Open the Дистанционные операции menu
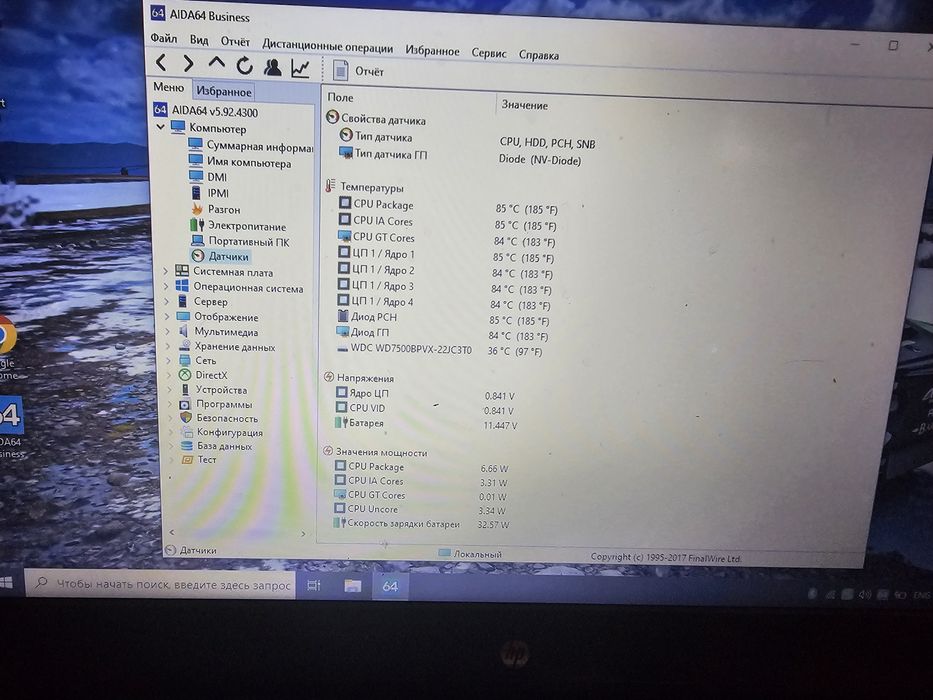 [x=327, y=46]
